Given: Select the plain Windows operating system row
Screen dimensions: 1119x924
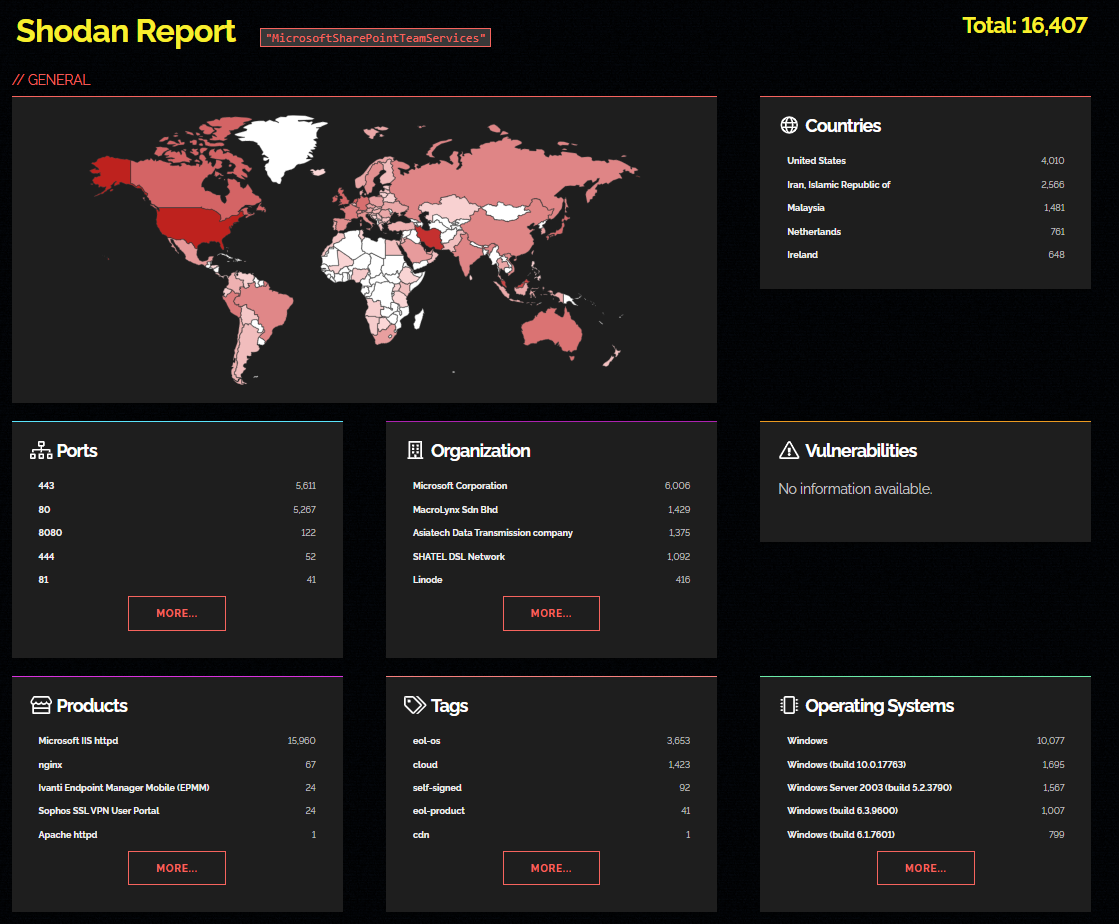Looking at the screenshot, I should [x=926, y=741].
